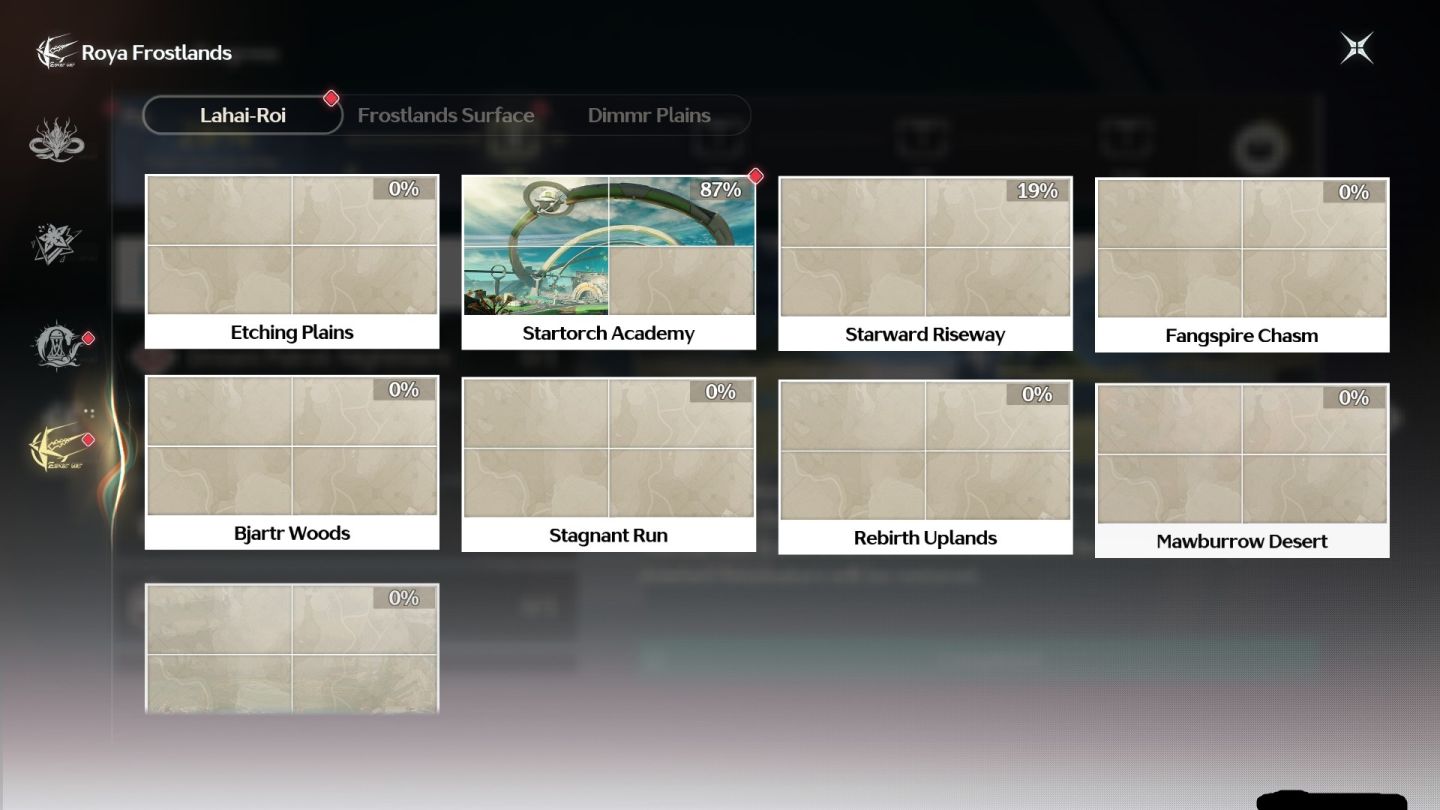
Task: Select the highlighted Roya Frostlands sidebar icon
Action: [x=58, y=447]
